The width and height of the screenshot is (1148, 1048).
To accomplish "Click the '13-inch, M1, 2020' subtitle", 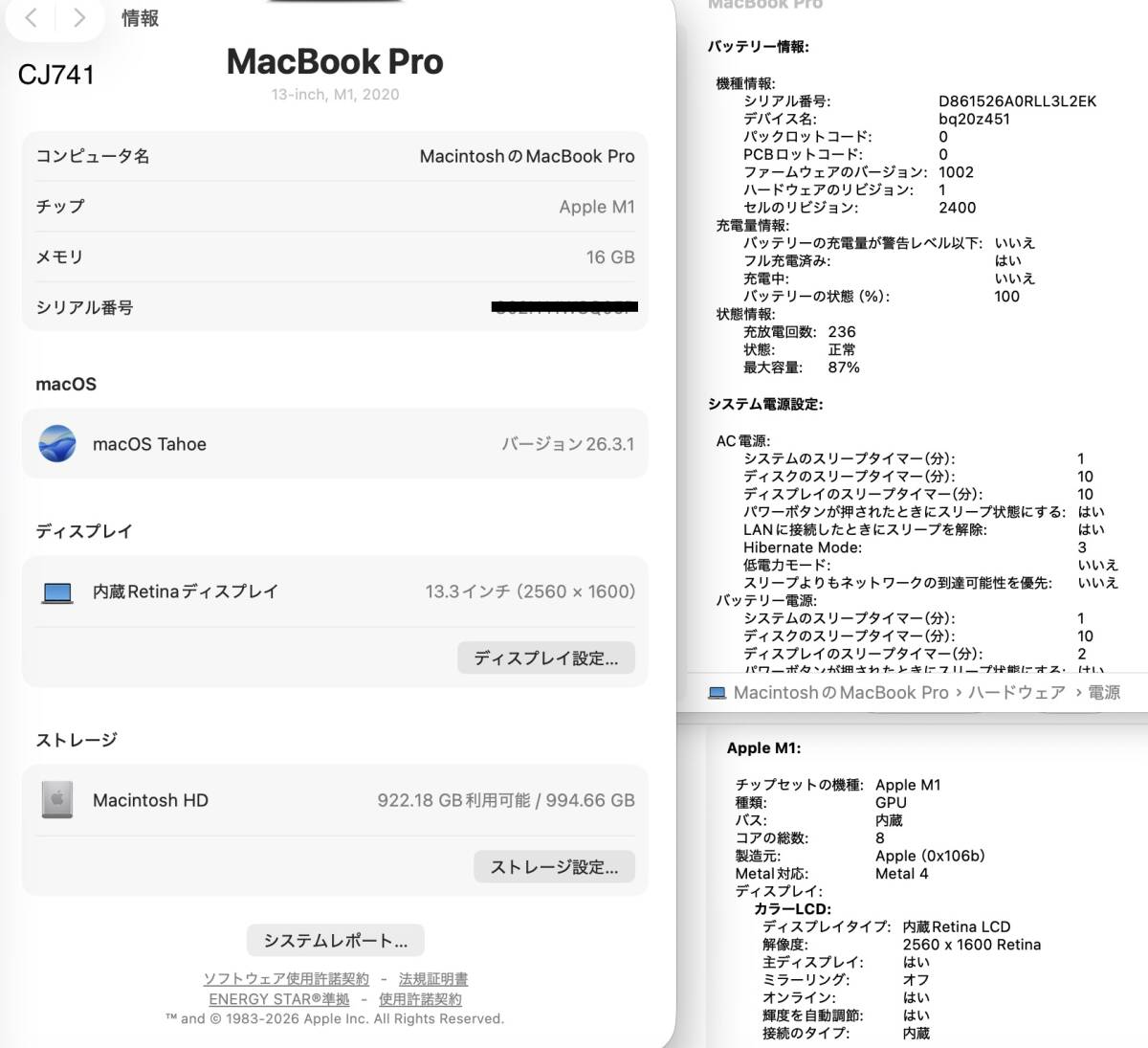I will click(x=335, y=94).
